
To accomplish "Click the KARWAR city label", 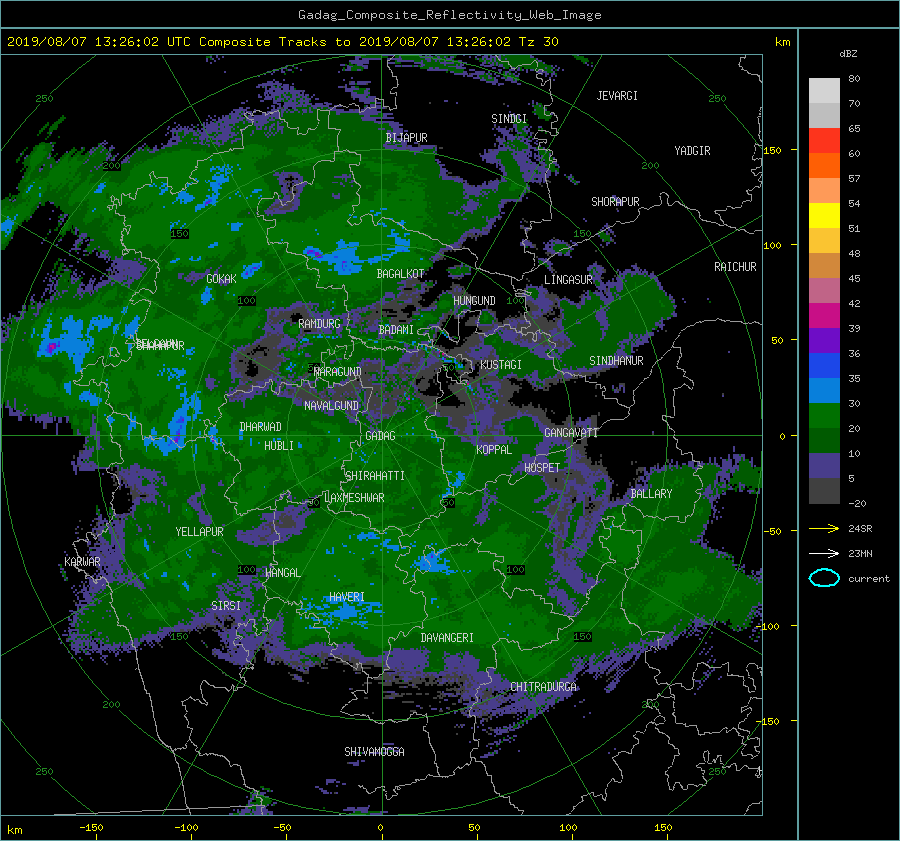I will [82, 561].
